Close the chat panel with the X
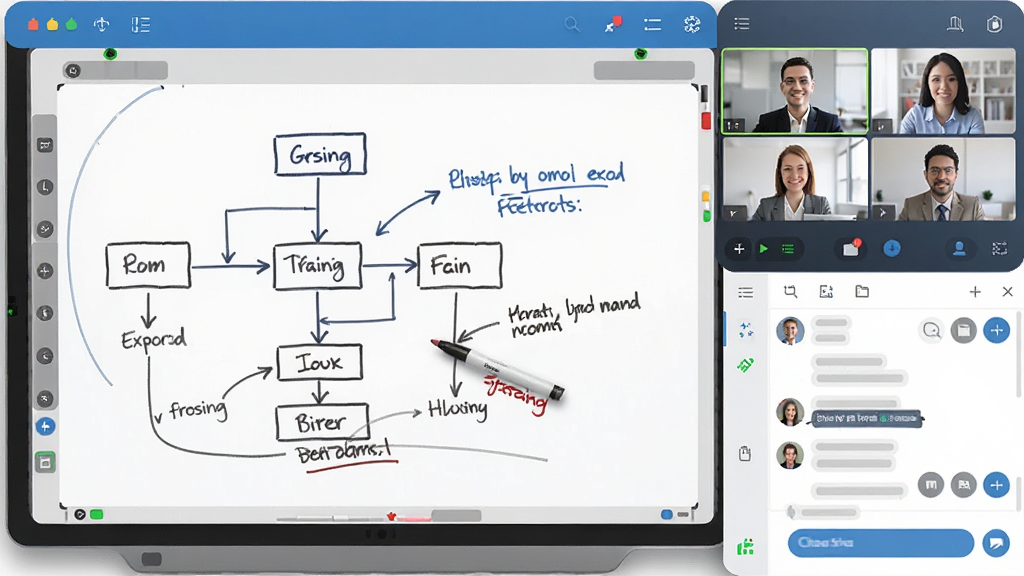 click(1007, 292)
